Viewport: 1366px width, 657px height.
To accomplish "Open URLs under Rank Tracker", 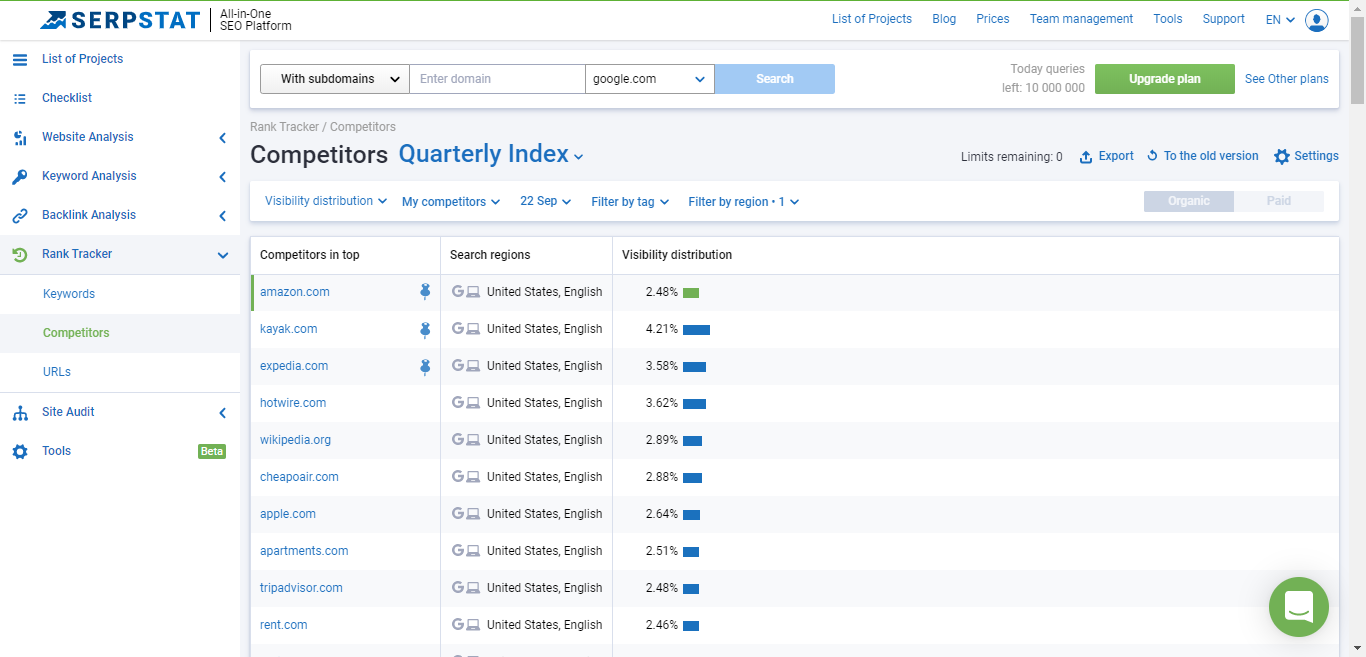I will (57, 372).
